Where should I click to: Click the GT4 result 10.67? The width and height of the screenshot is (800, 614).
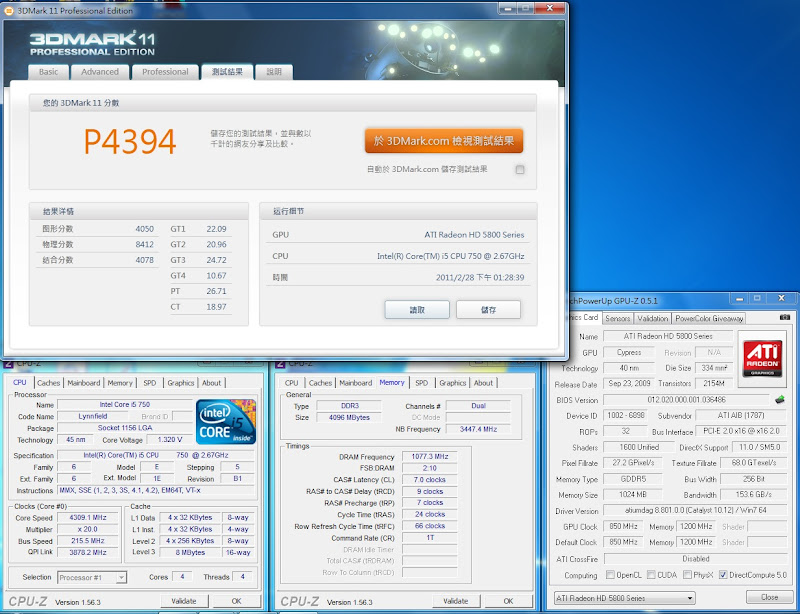216,276
